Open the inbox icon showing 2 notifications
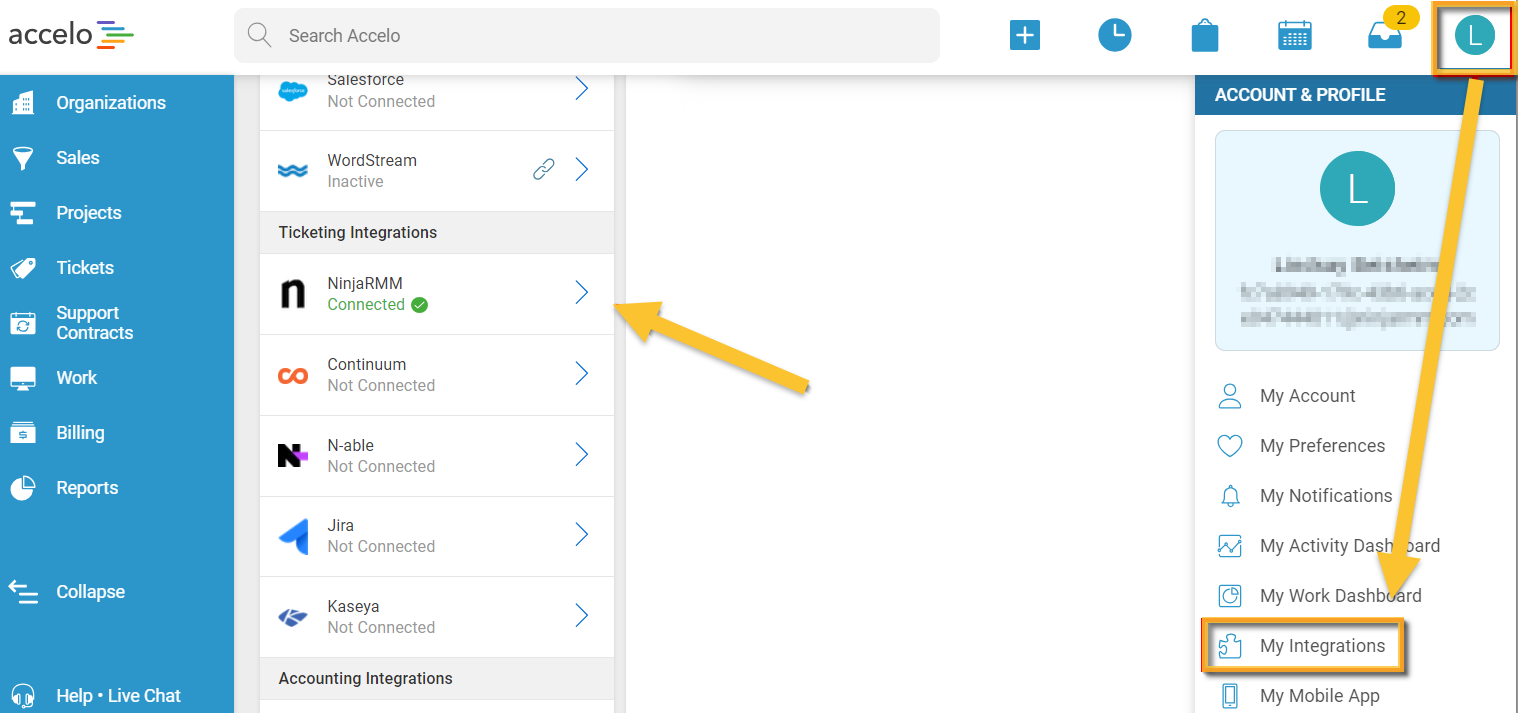The height and width of the screenshot is (713, 1518). coord(1384,34)
